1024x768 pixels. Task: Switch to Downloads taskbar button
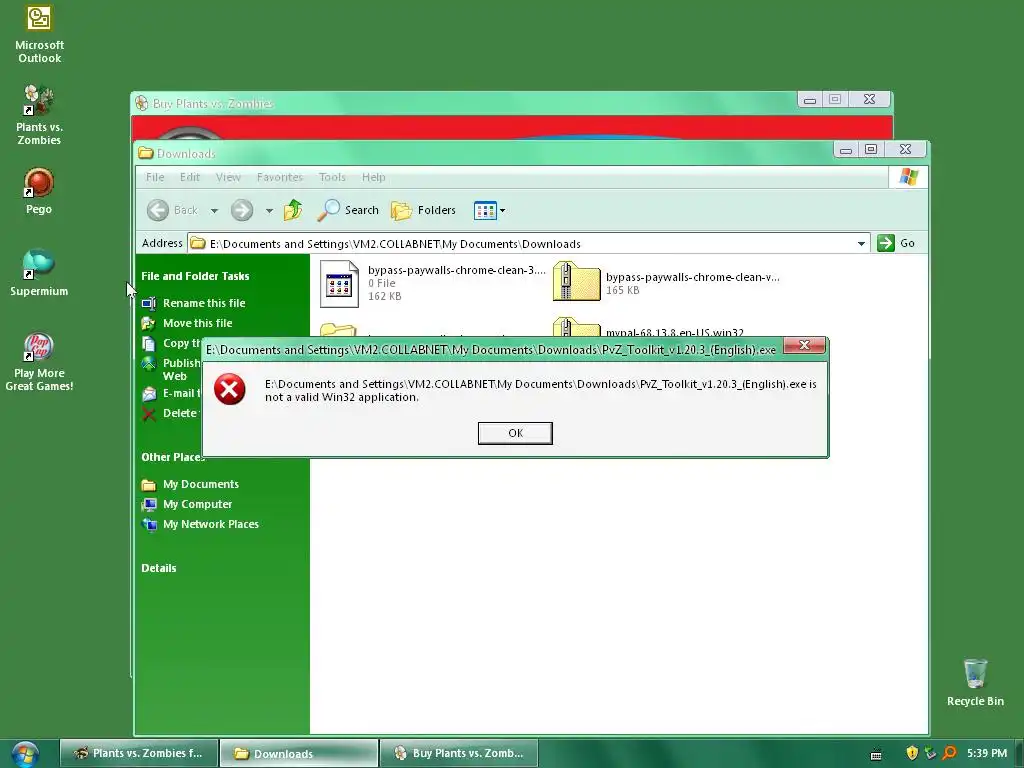coord(298,753)
